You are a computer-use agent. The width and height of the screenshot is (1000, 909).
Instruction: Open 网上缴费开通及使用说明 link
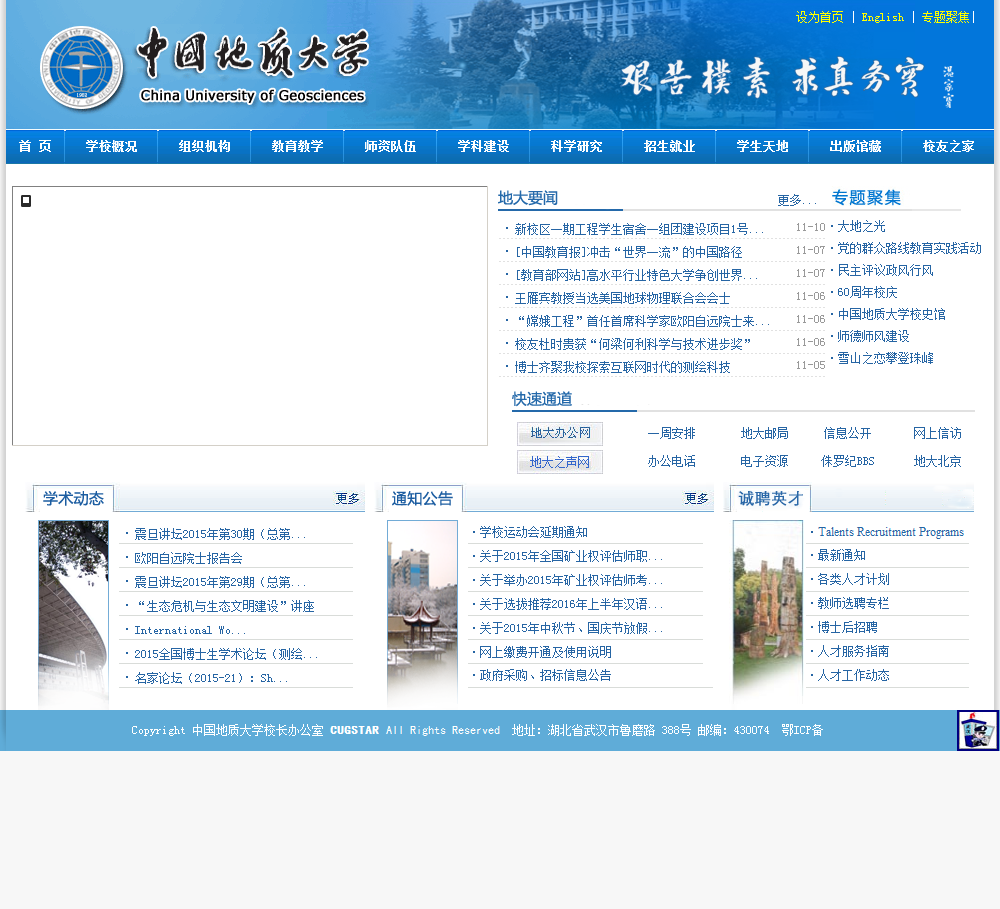[545, 652]
